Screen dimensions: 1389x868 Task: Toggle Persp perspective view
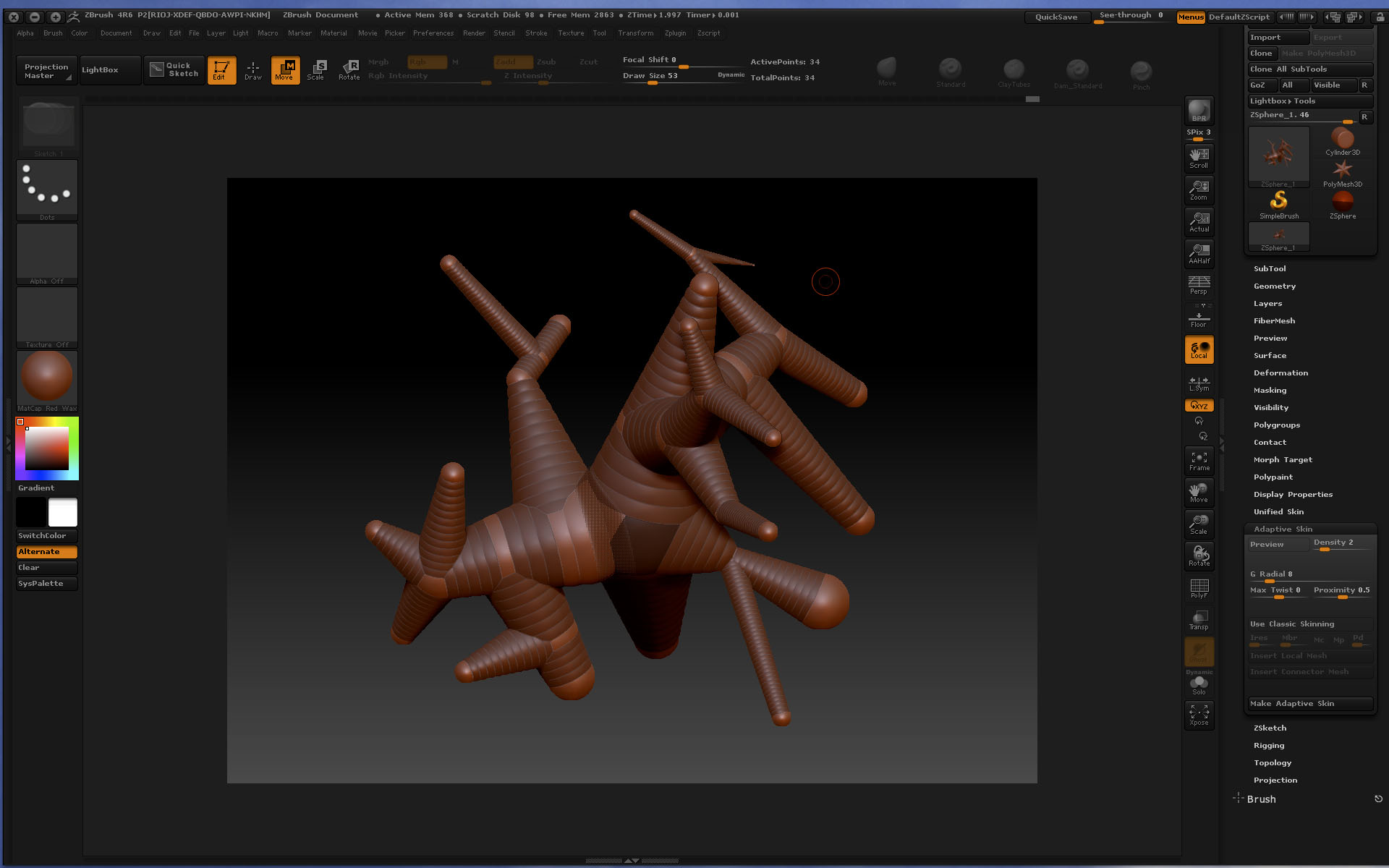coord(1199,285)
